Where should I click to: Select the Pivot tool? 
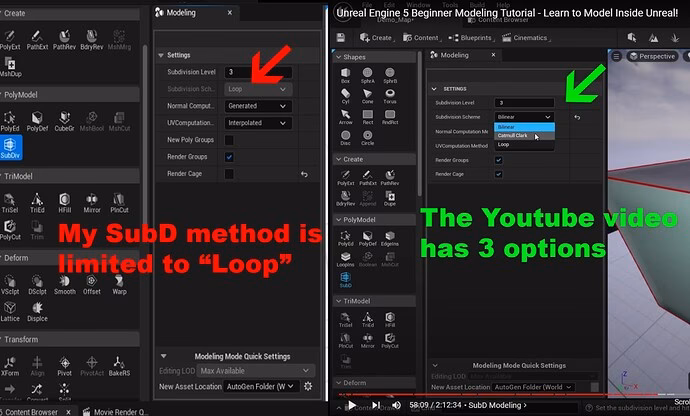tap(64, 366)
